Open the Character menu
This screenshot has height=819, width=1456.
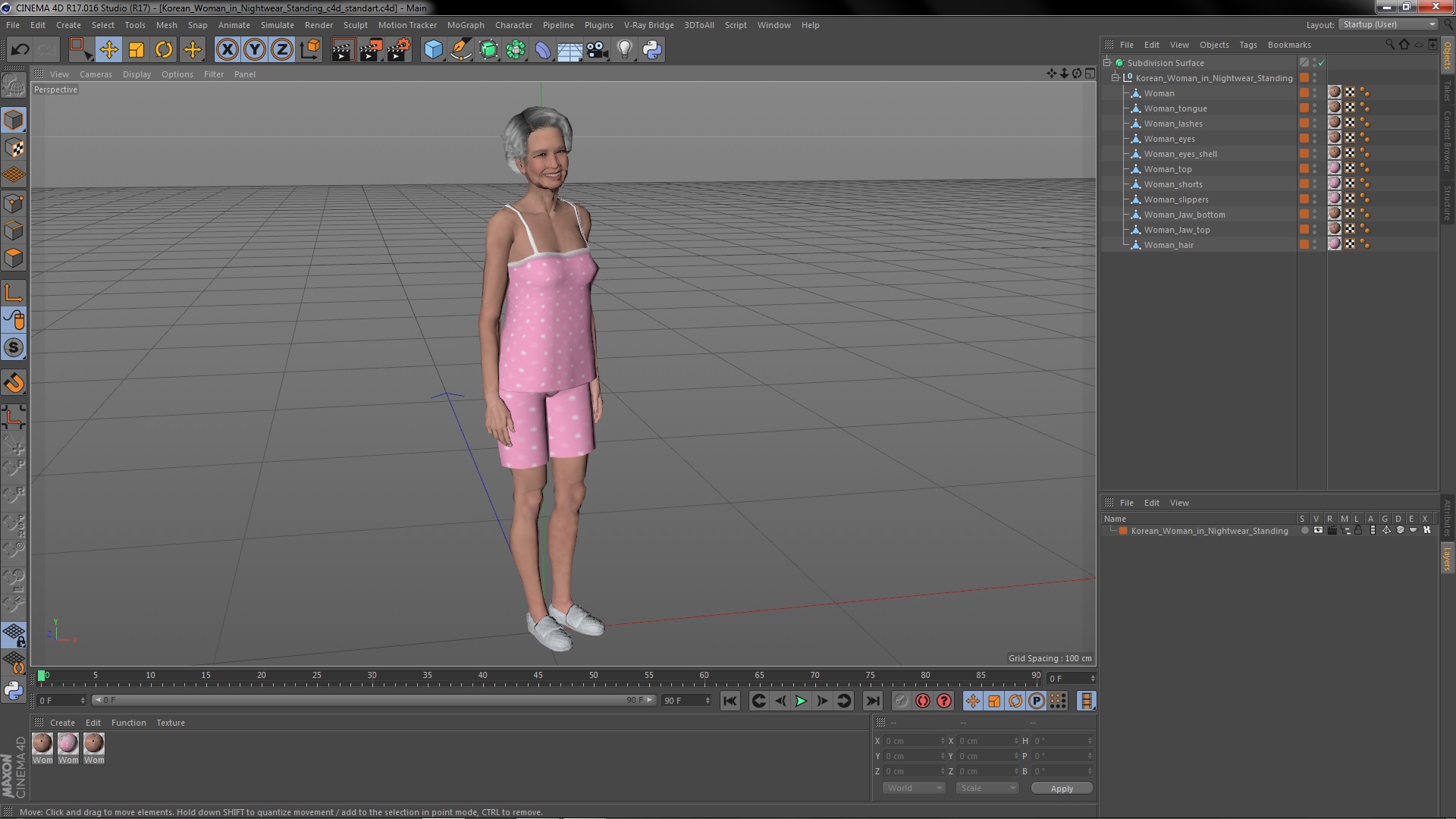coord(513,25)
